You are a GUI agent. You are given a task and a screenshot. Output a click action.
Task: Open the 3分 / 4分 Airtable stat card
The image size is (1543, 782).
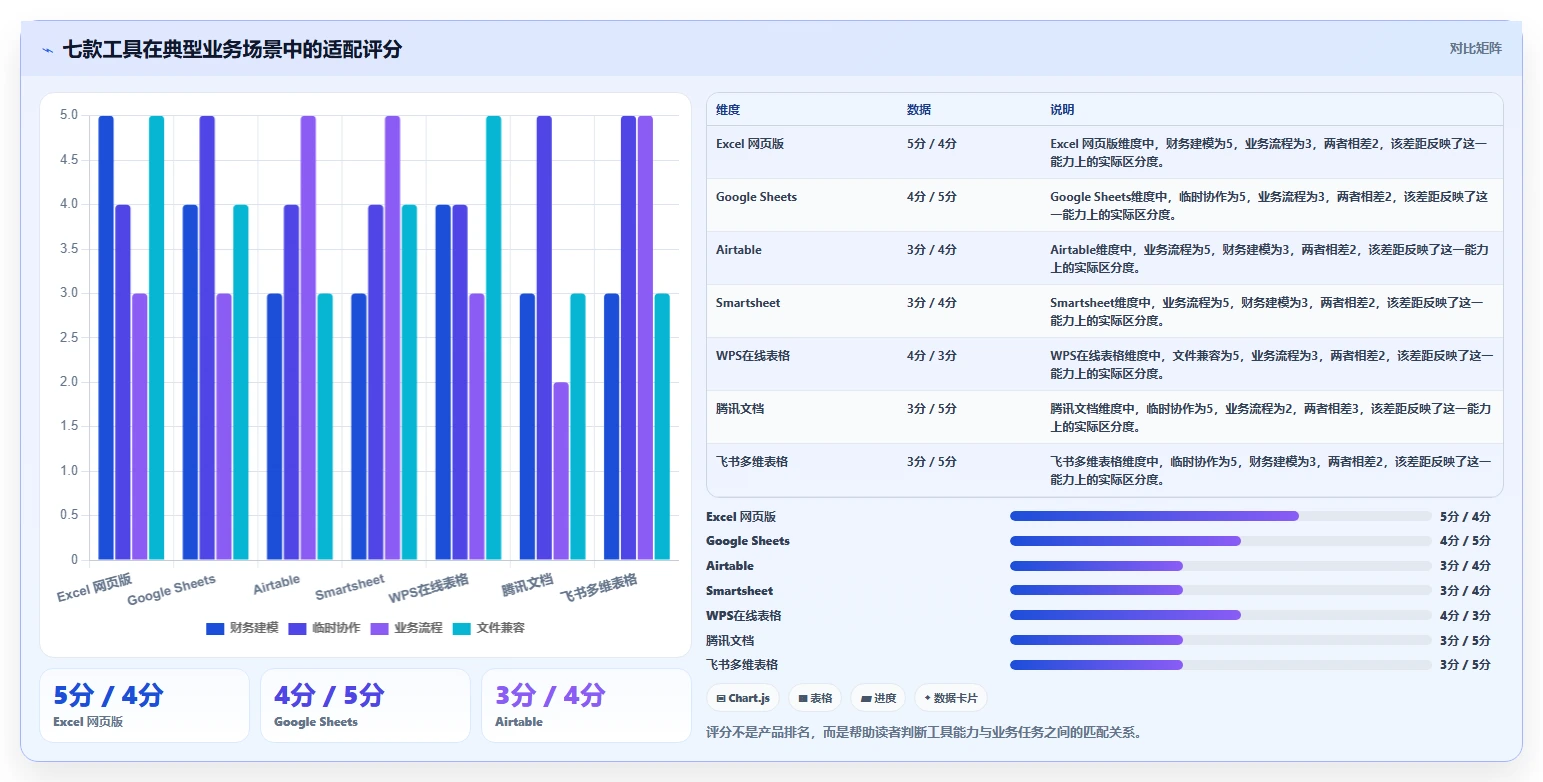point(586,706)
